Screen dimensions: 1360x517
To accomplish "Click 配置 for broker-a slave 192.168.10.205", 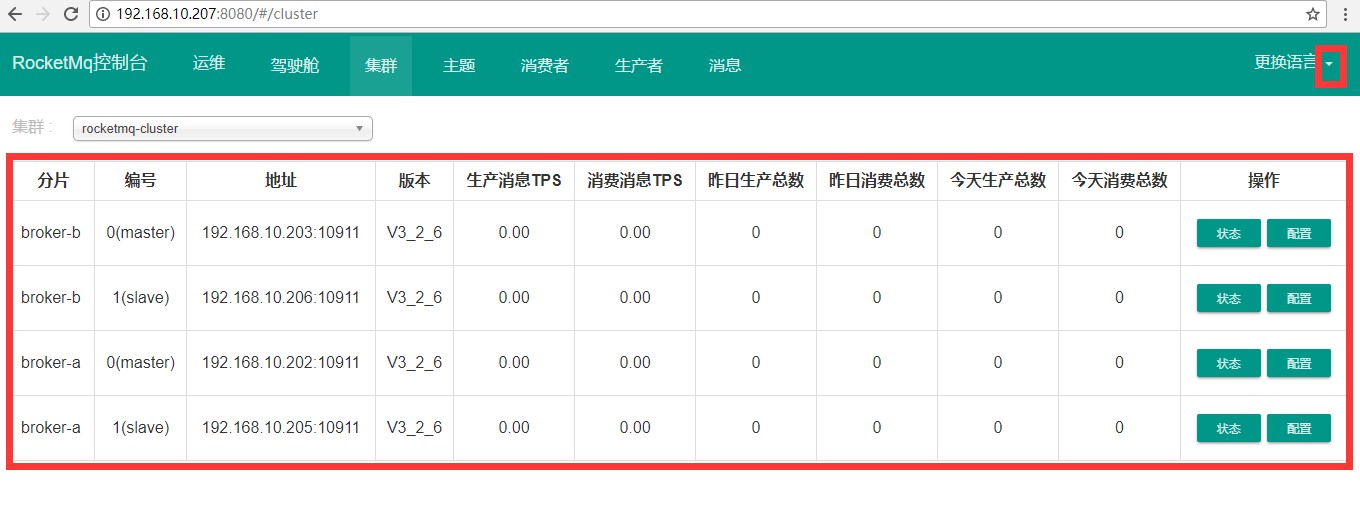I will pos(1299,428).
